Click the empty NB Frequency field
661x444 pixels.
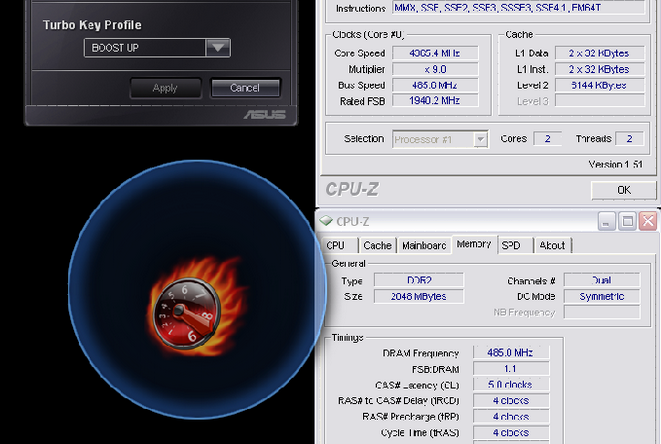point(602,312)
